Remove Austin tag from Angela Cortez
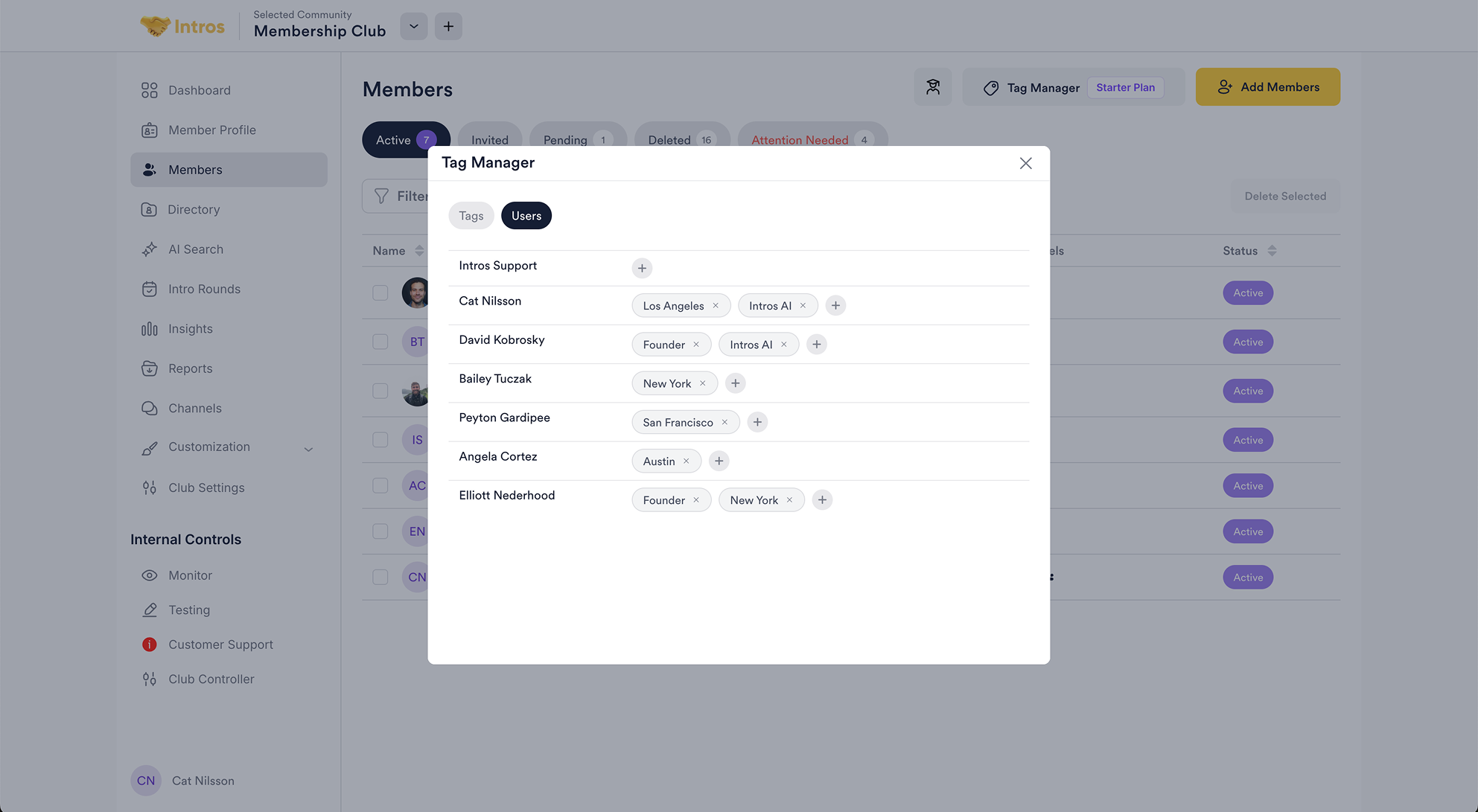The width and height of the screenshot is (1478, 812). [687, 461]
